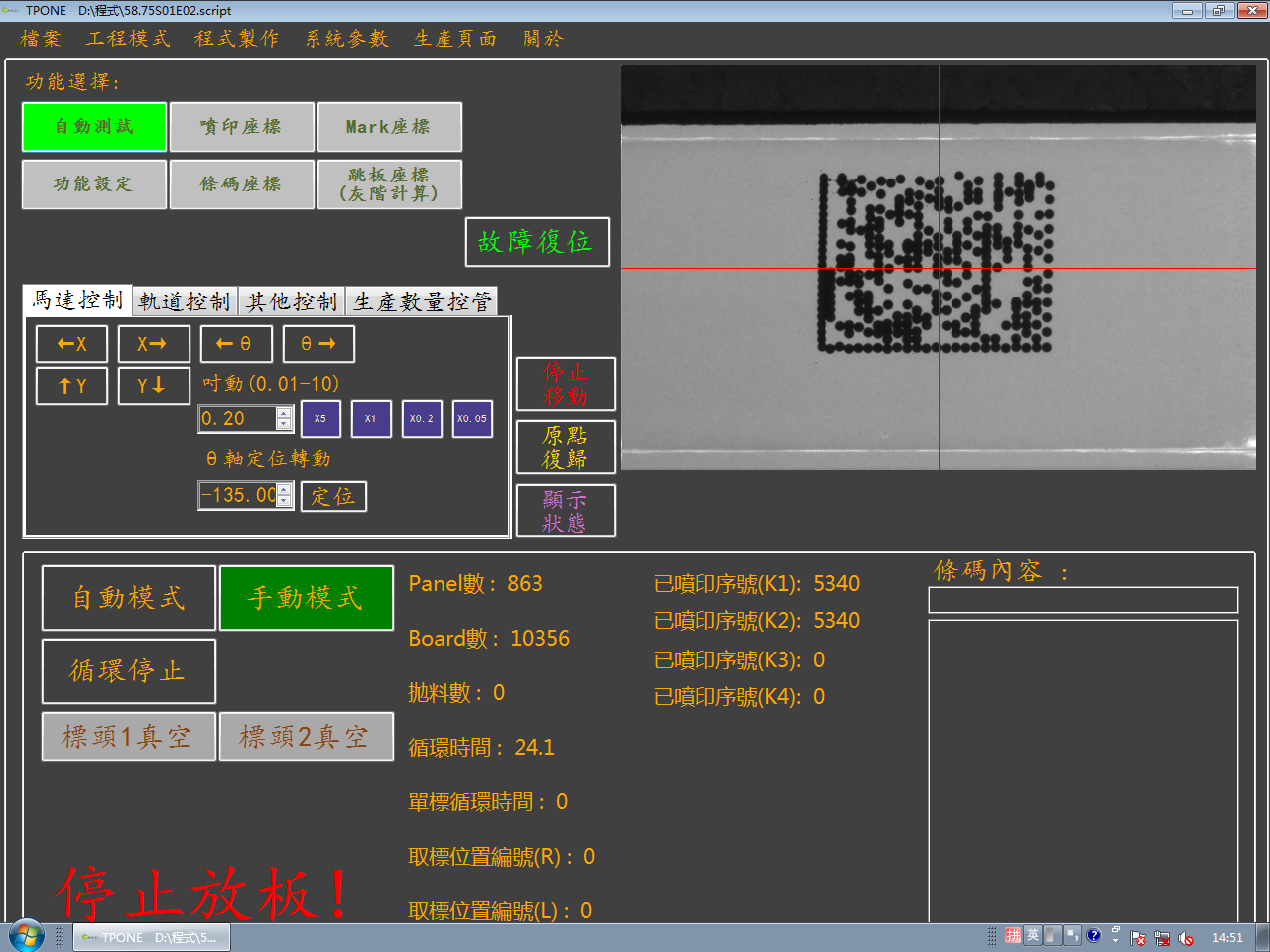
Task: Click the Show Desktop strip
Action: 1262,937
